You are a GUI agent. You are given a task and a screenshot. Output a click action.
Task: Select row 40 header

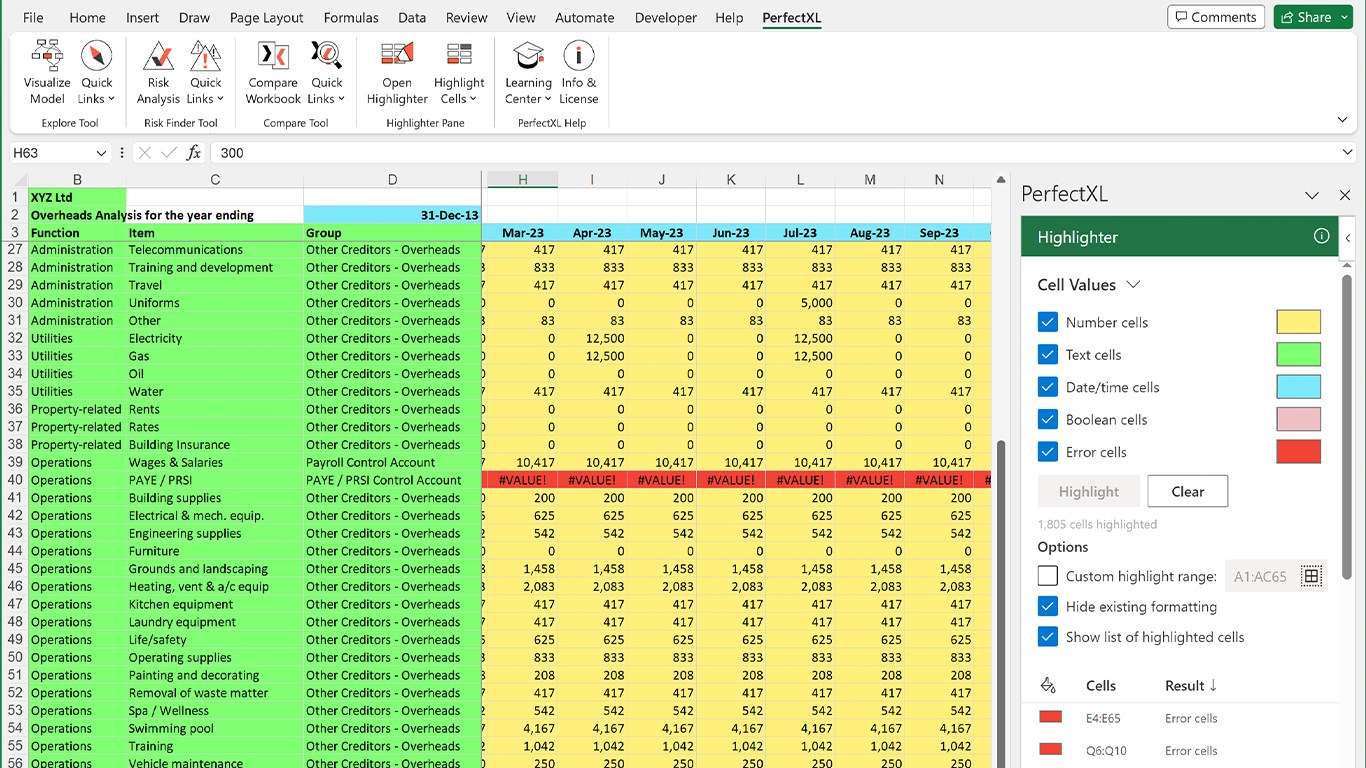tap(15, 480)
